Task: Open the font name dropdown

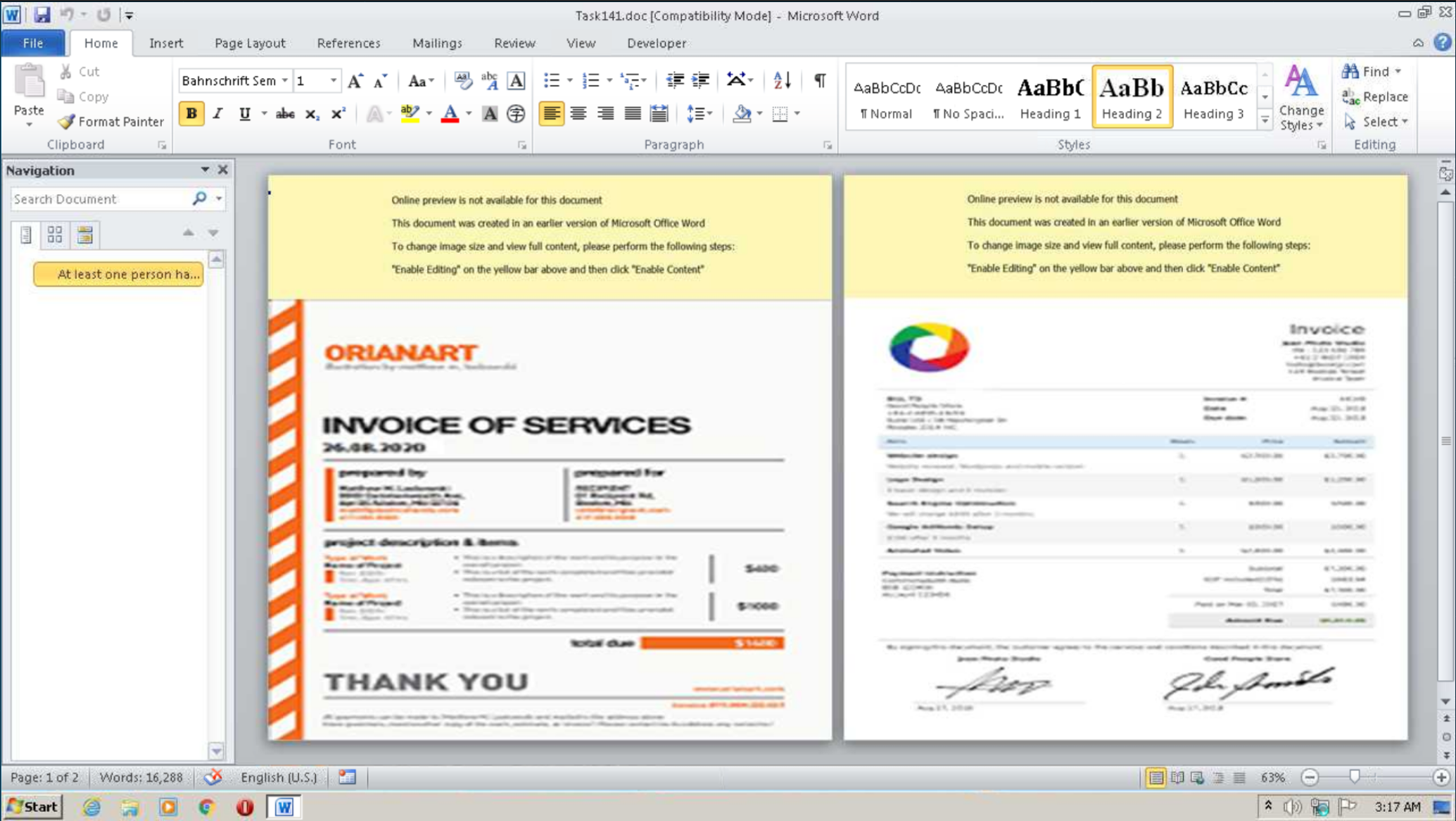Action: pos(285,80)
